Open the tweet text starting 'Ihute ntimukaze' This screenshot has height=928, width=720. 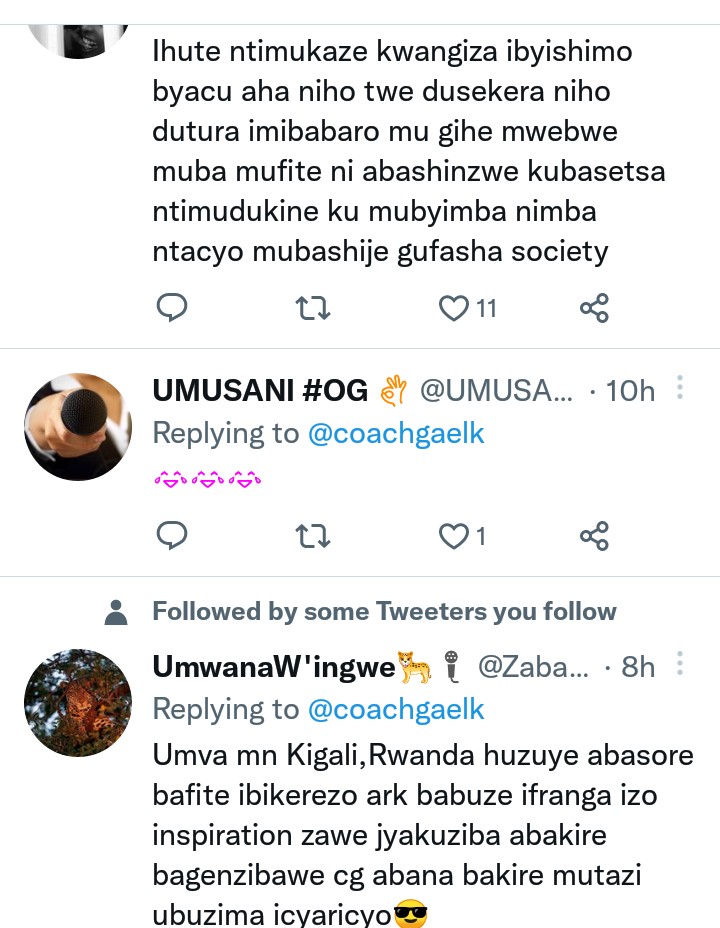coord(409,151)
